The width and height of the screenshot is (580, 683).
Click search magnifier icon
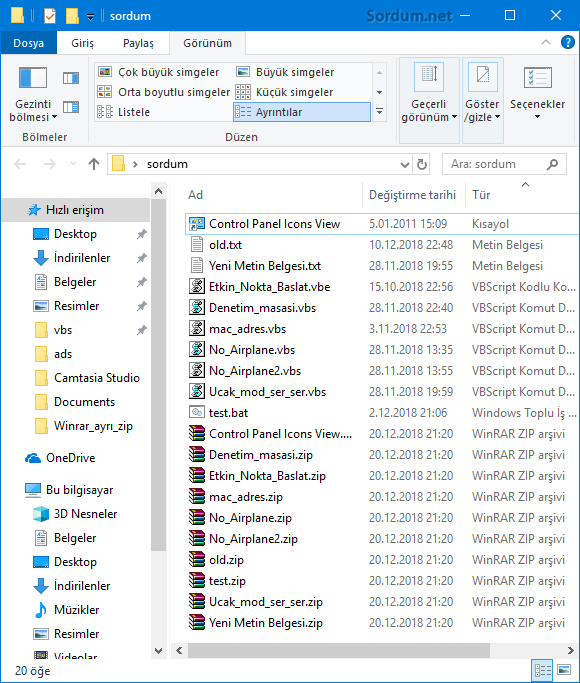click(552, 164)
